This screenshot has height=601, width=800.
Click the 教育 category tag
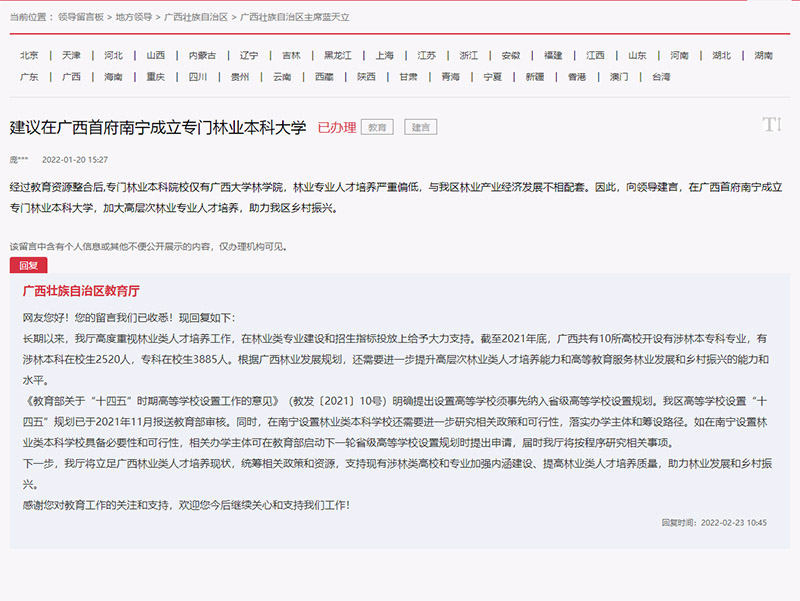point(376,127)
